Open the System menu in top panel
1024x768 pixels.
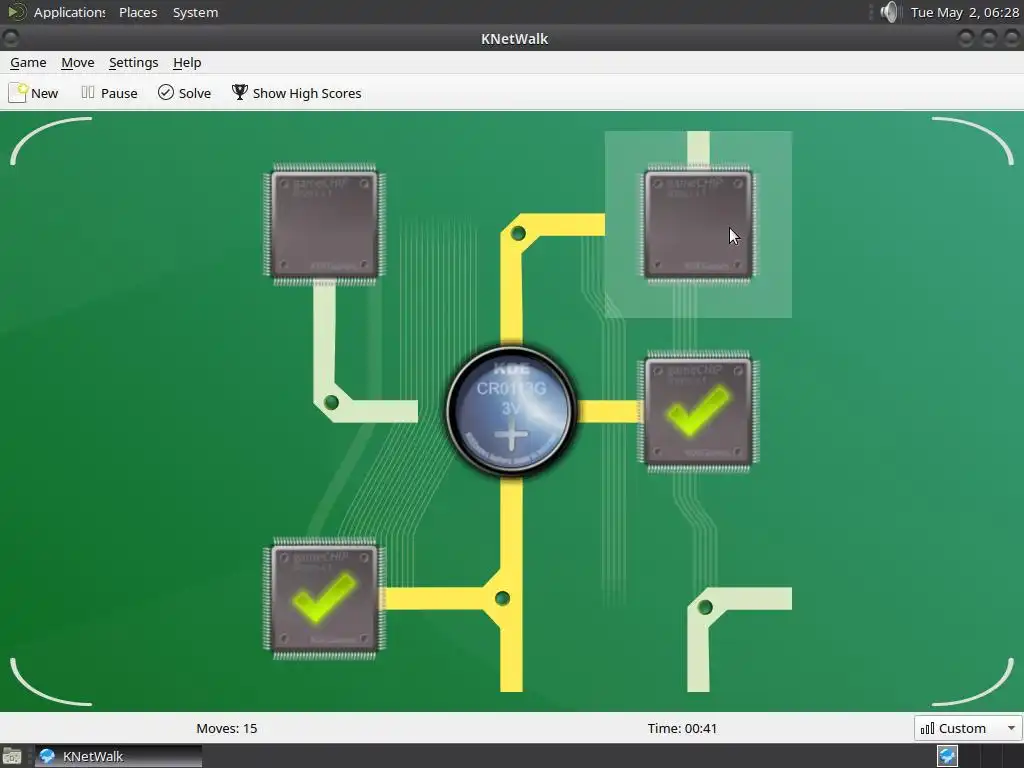[195, 12]
